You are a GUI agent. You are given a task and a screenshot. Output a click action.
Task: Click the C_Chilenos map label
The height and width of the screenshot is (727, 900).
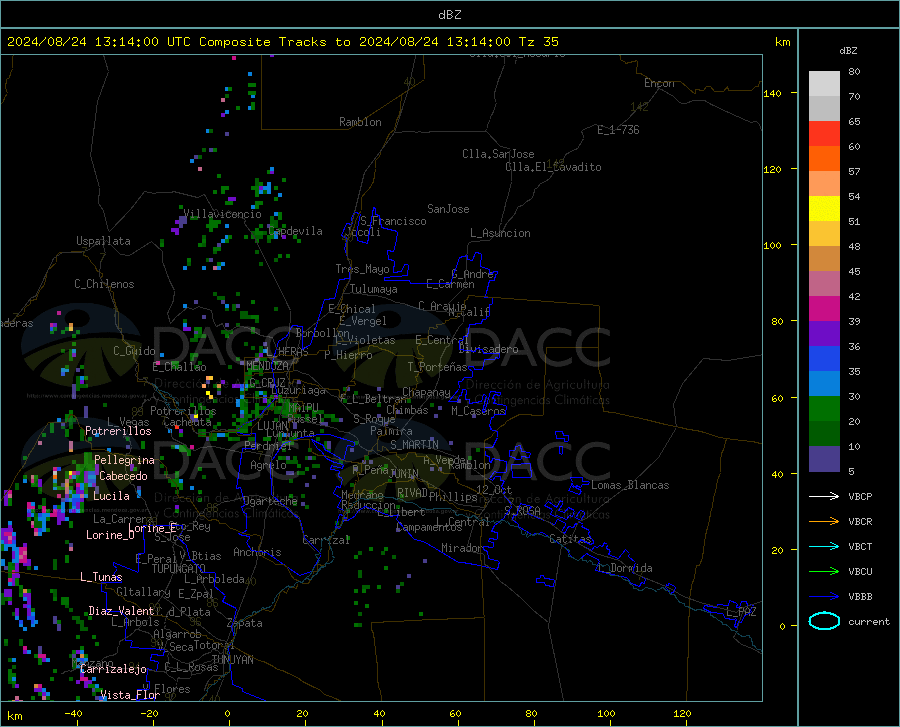[104, 284]
